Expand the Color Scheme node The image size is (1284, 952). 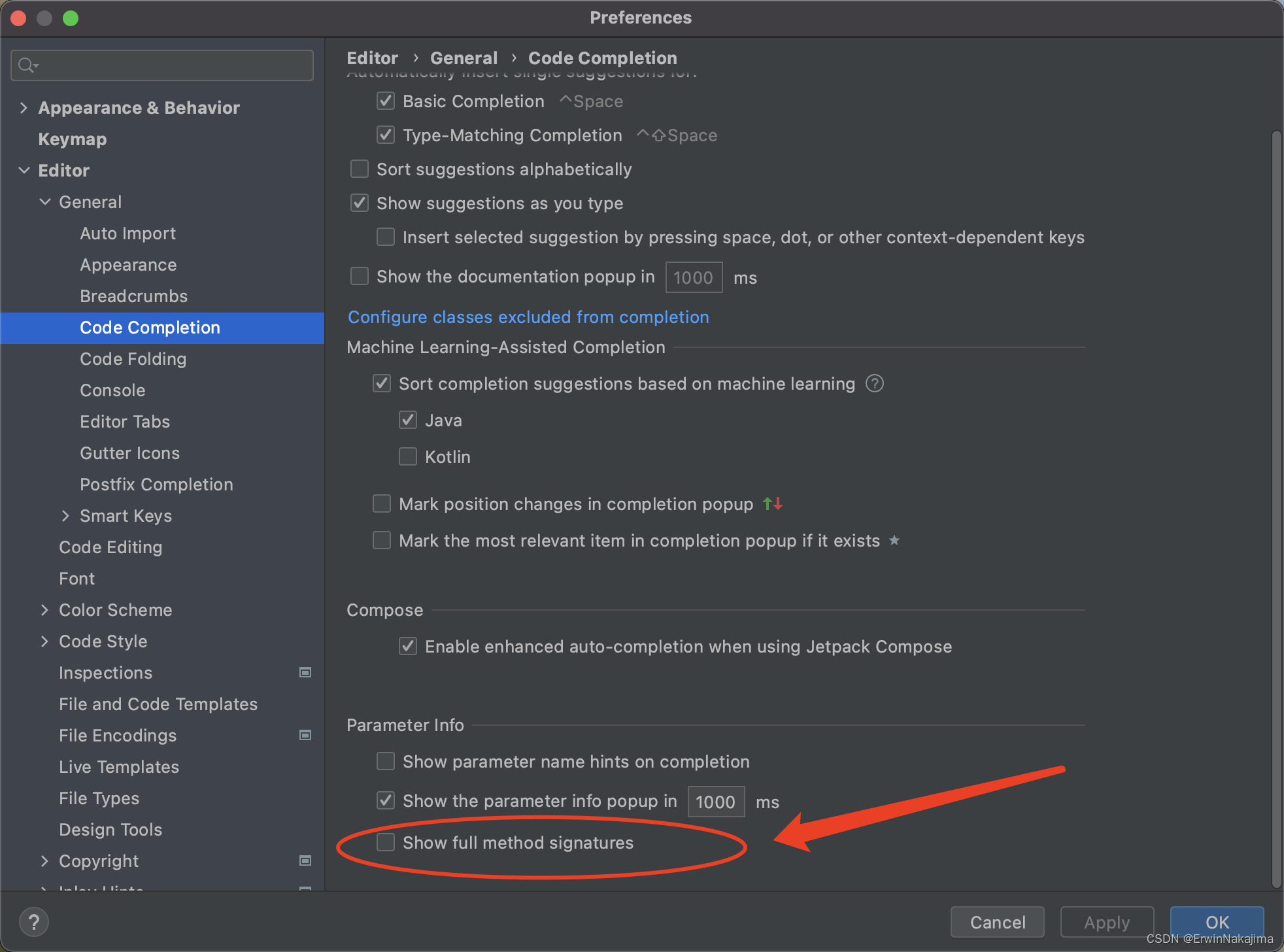point(44,609)
